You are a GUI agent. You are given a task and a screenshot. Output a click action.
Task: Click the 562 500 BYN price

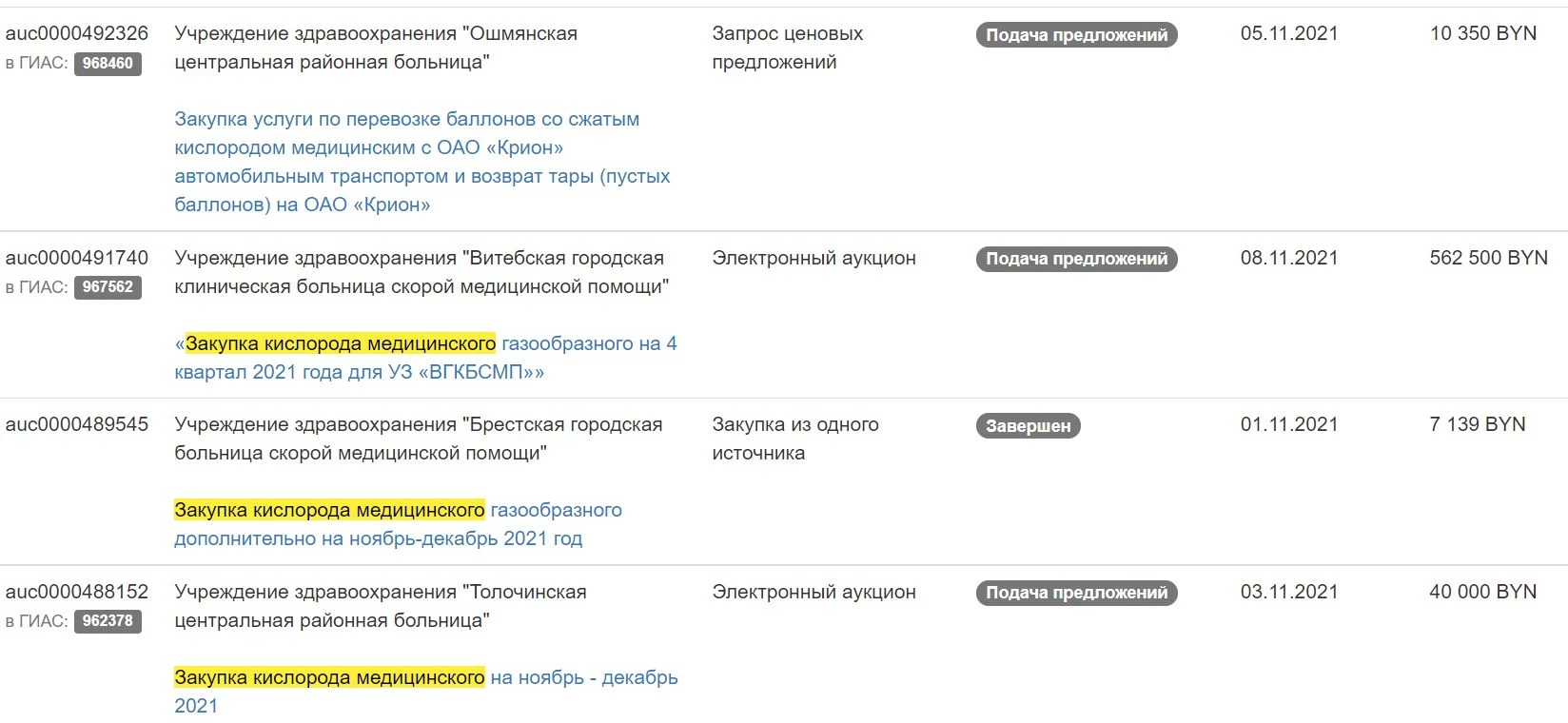(1488, 258)
